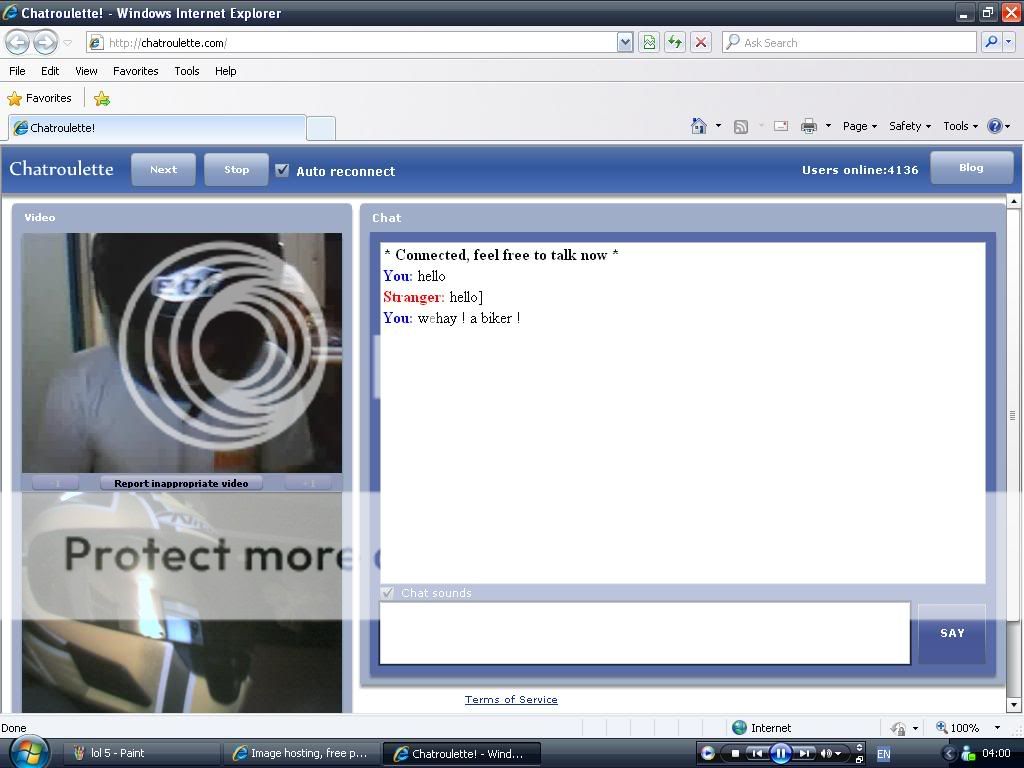
Task: Open the Tools menu in menu bar
Action: [186, 71]
